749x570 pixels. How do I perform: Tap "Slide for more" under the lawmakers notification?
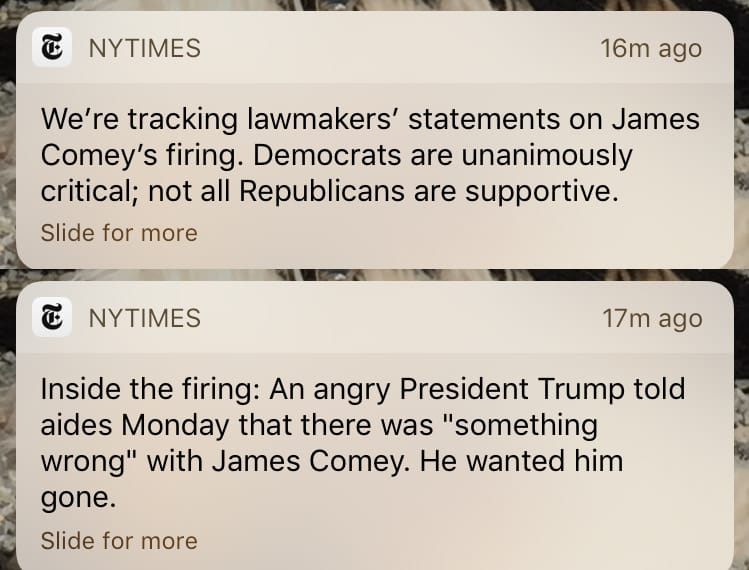[x=119, y=233]
